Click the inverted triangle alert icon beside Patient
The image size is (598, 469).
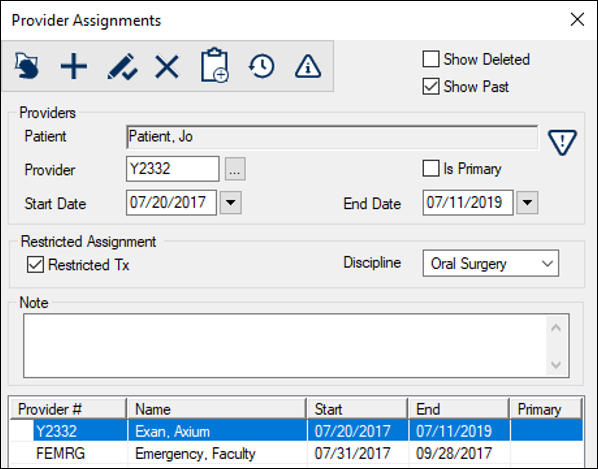(562, 142)
